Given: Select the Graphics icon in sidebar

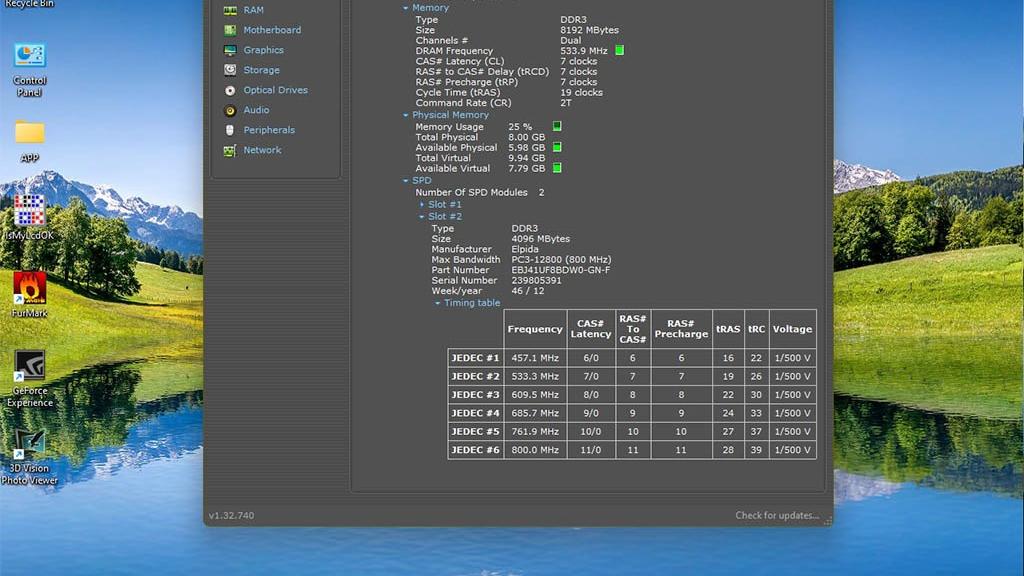Looking at the screenshot, I should (x=230, y=50).
